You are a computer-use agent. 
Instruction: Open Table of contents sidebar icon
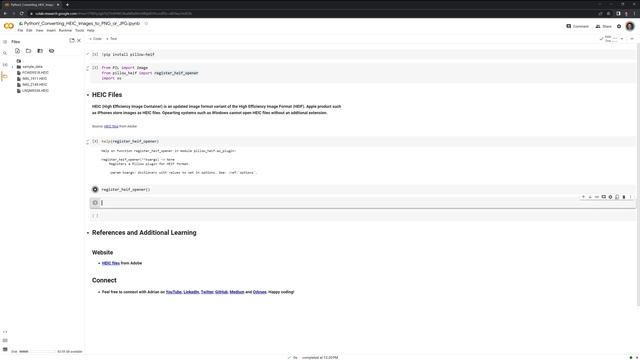(x=5, y=42)
